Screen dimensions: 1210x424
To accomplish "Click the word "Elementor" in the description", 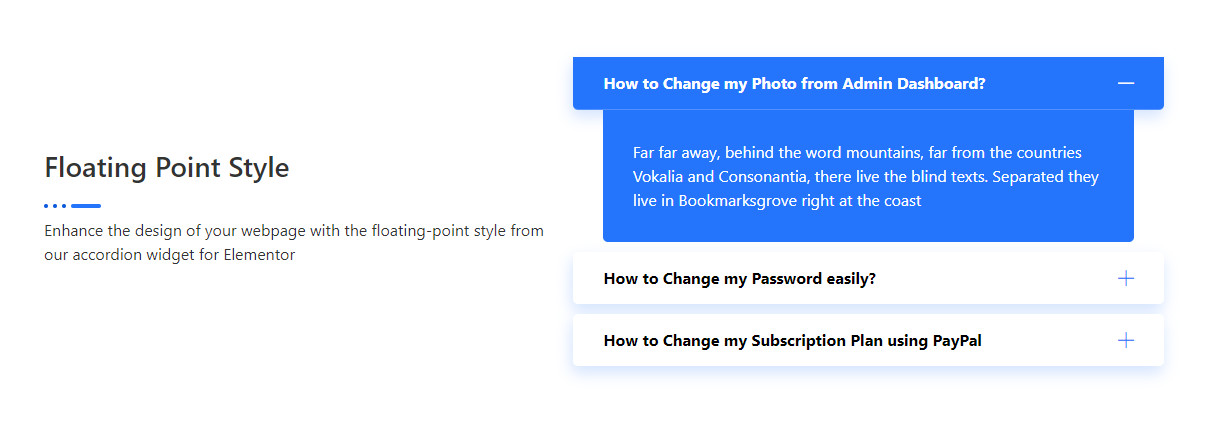I will pyautogui.click(x=259, y=255).
